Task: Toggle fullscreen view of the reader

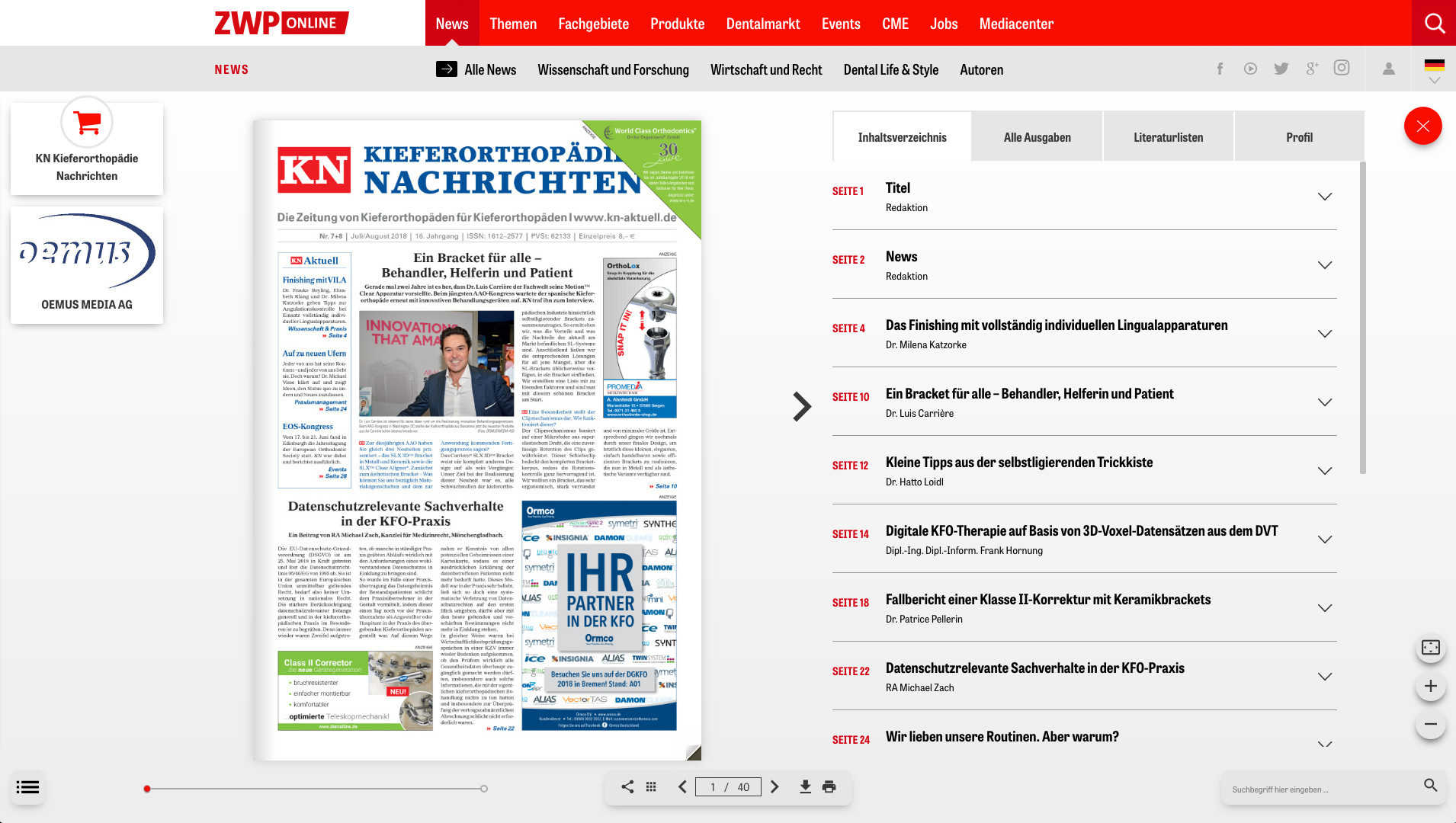Action: (x=1431, y=648)
